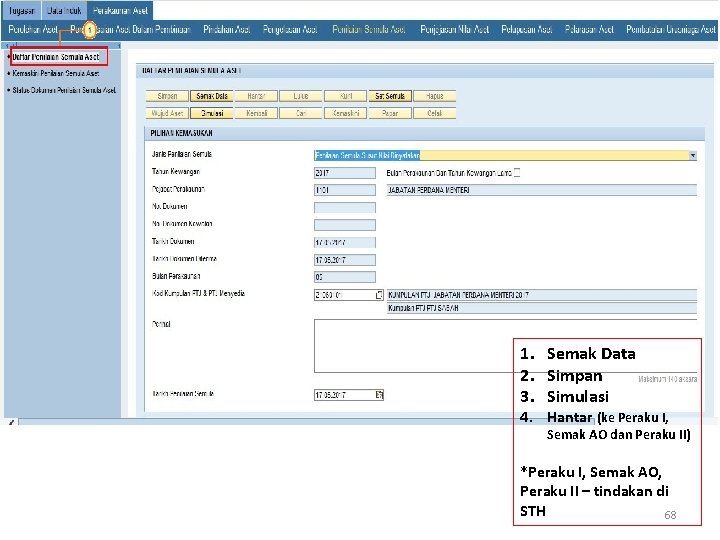Open the Pembatalan Urusniaga Aset menu
Screen dimensions: 720x540
(x=670, y=29)
